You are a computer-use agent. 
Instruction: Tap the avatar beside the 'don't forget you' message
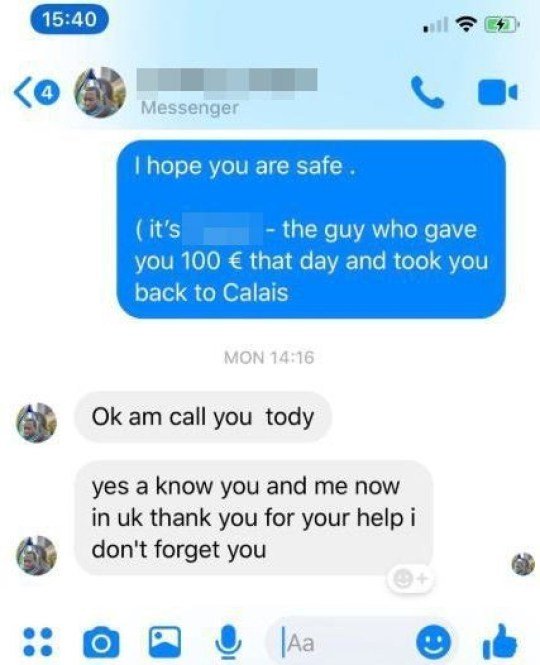click(36, 555)
